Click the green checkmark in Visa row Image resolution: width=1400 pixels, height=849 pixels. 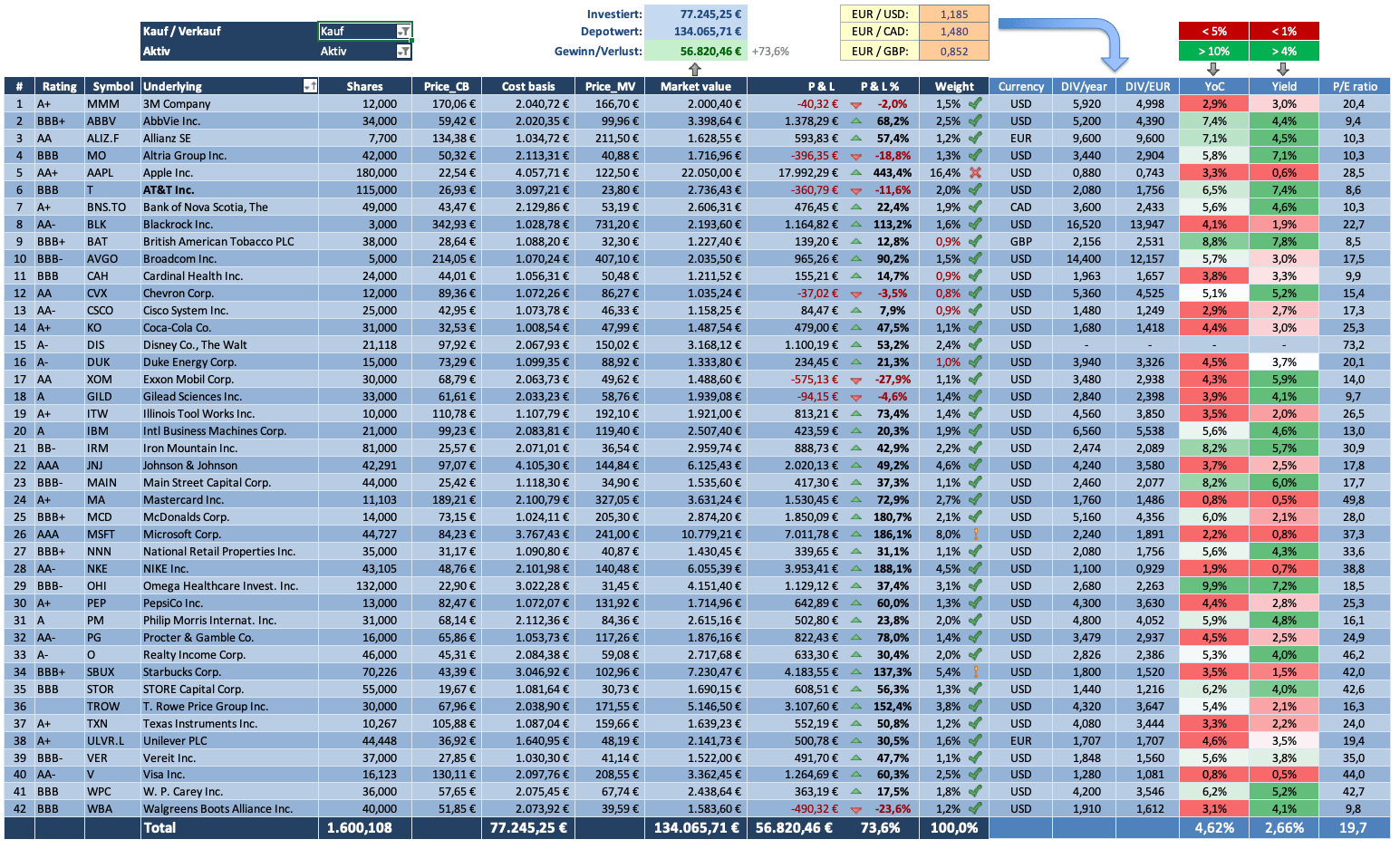[975, 775]
